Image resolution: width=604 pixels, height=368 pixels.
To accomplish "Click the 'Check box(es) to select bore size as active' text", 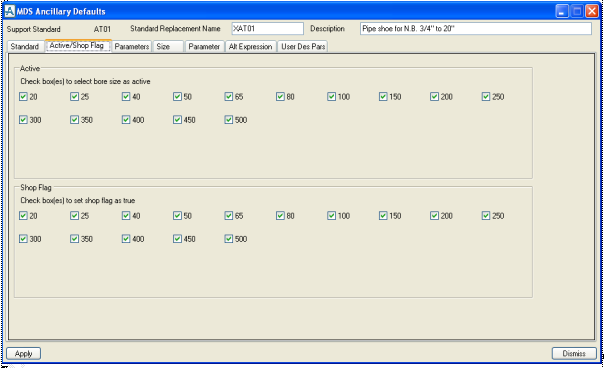I will 85,81.
